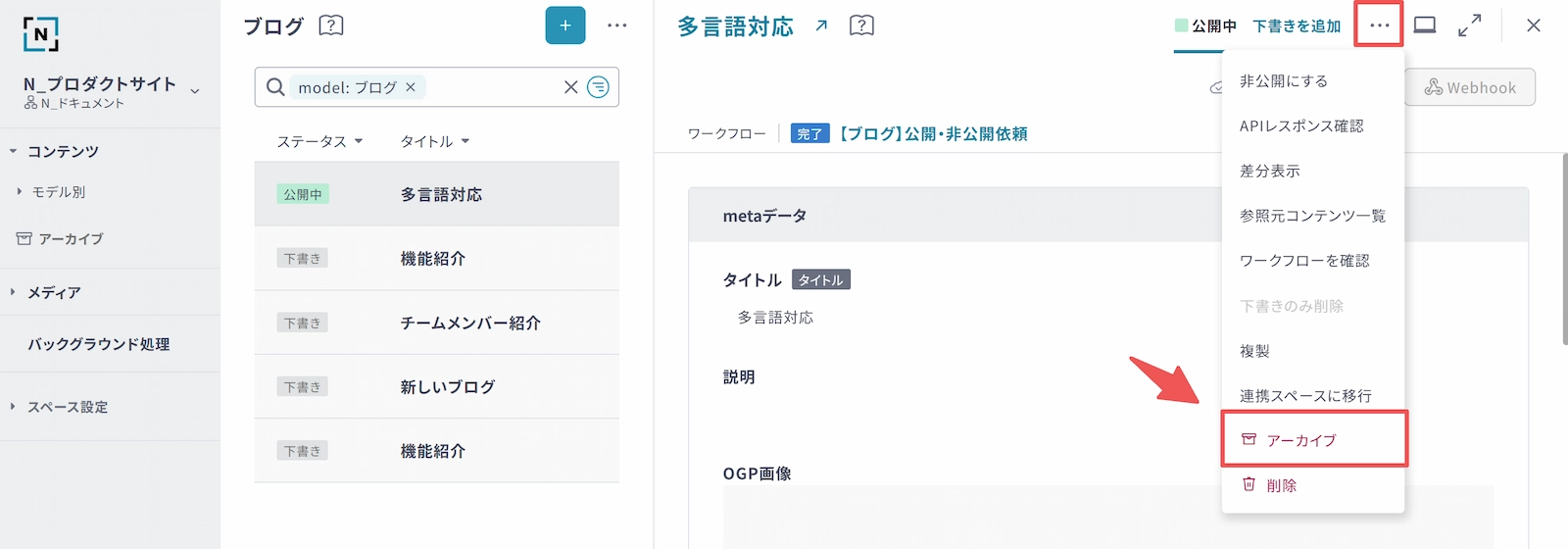Click the plus button to add blog content
This screenshot has width=1568, height=549.
[564, 25]
